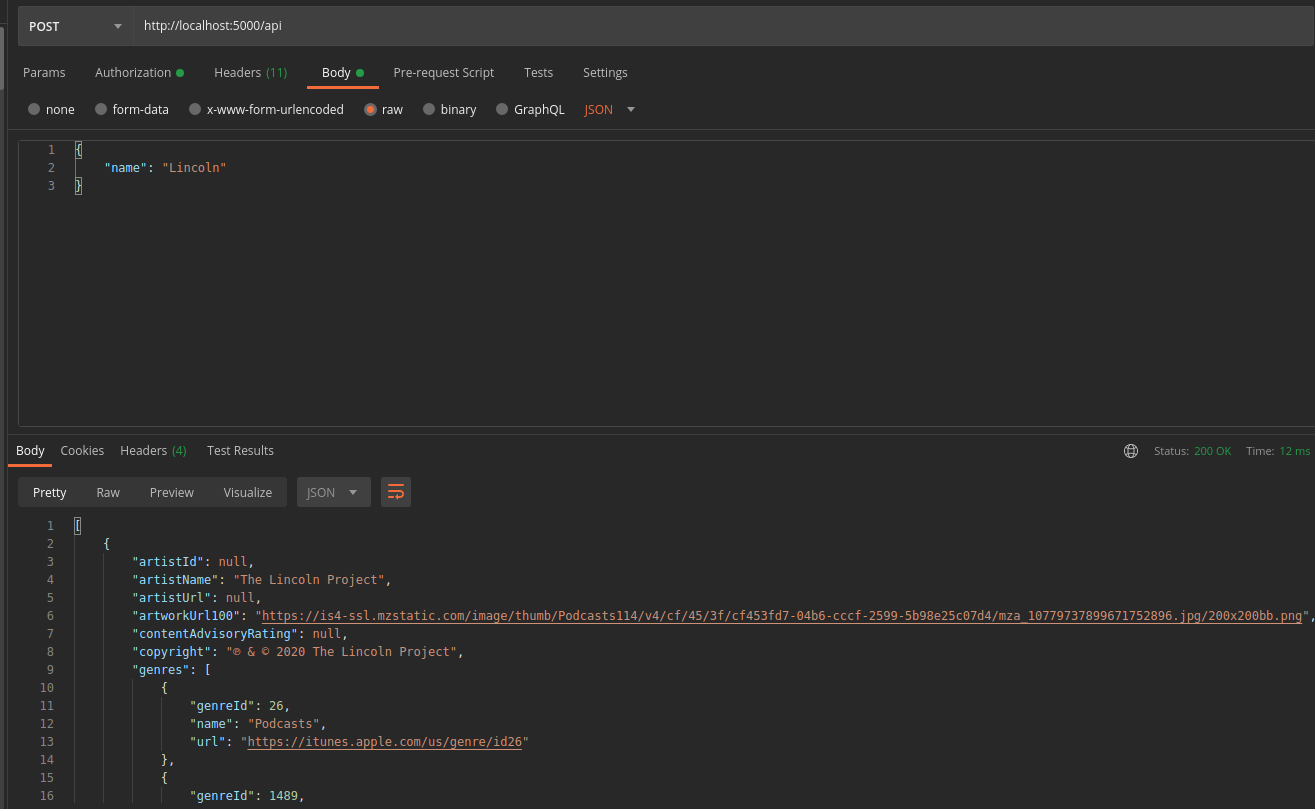Click the opening brace on request line 1

tap(78, 149)
